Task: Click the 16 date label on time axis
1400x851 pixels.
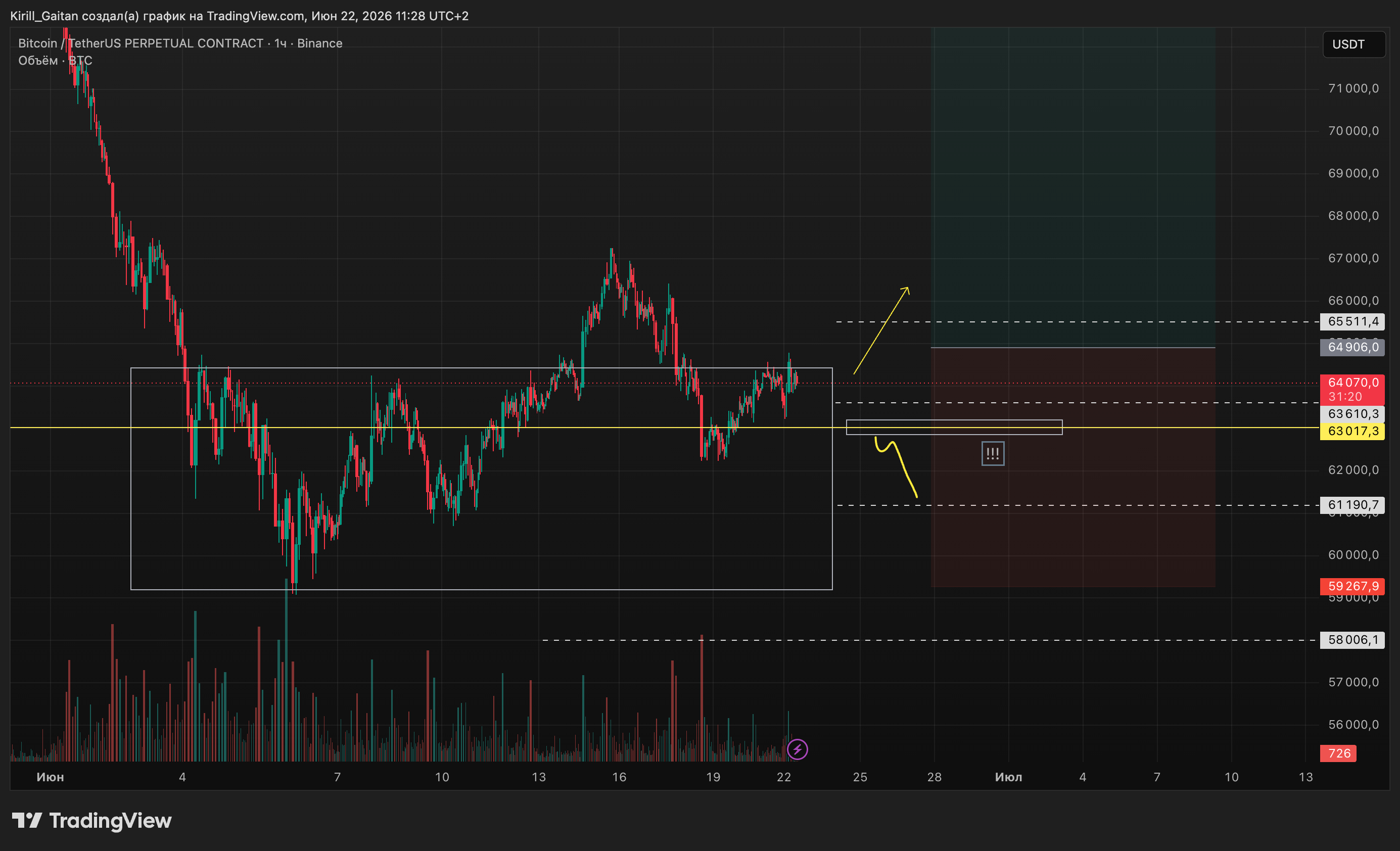Action: 619,777
